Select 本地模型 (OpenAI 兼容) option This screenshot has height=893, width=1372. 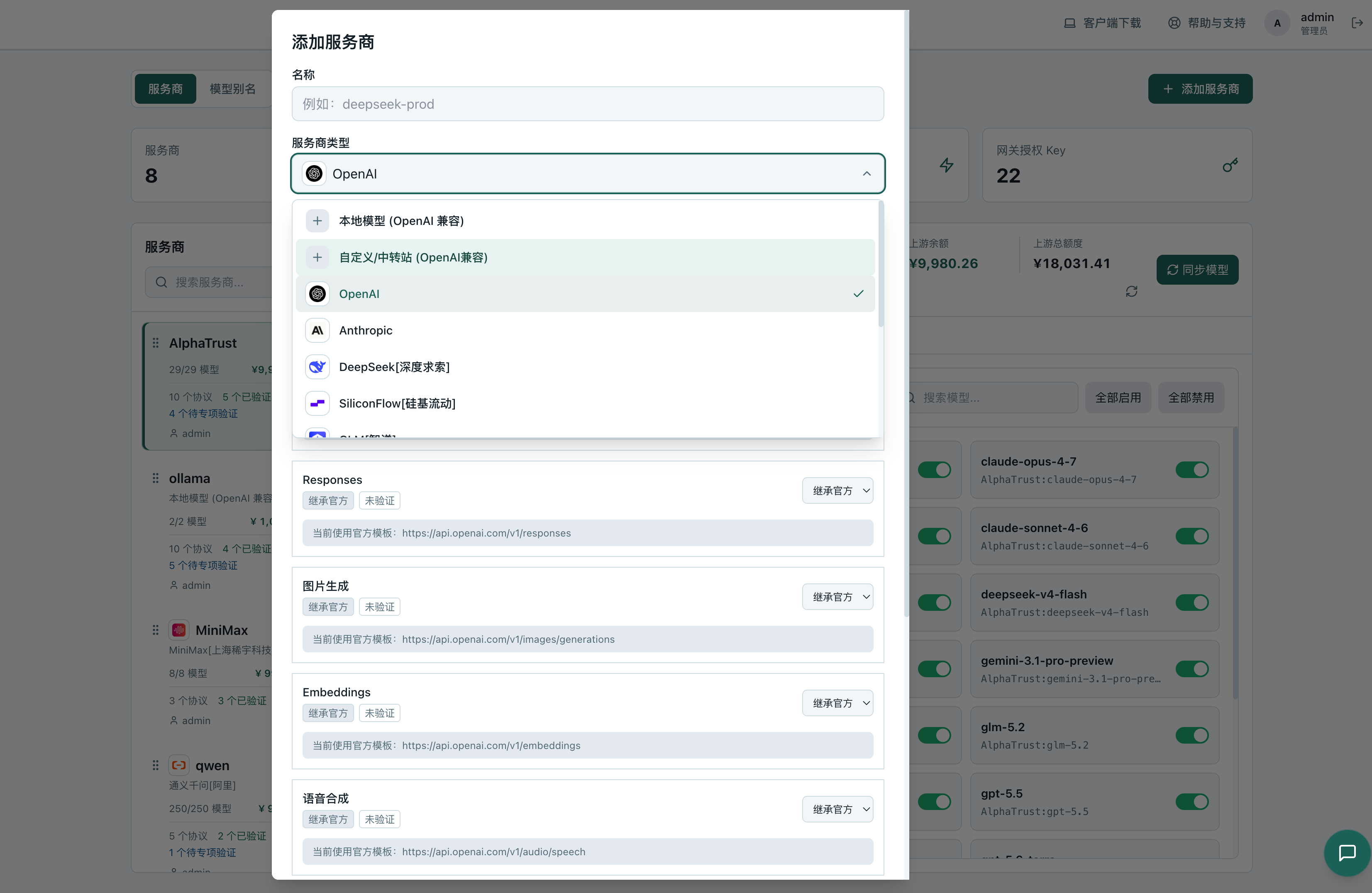(586, 221)
